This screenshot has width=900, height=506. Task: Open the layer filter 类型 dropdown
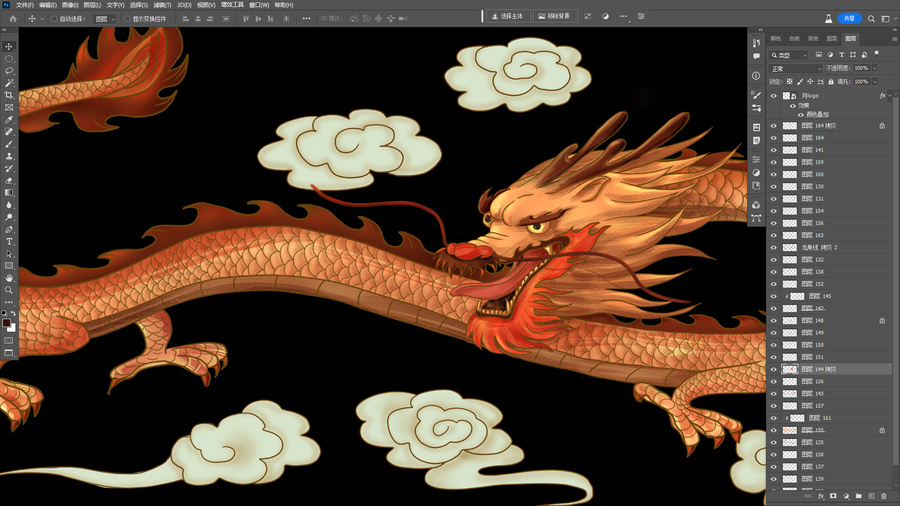(789, 55)
